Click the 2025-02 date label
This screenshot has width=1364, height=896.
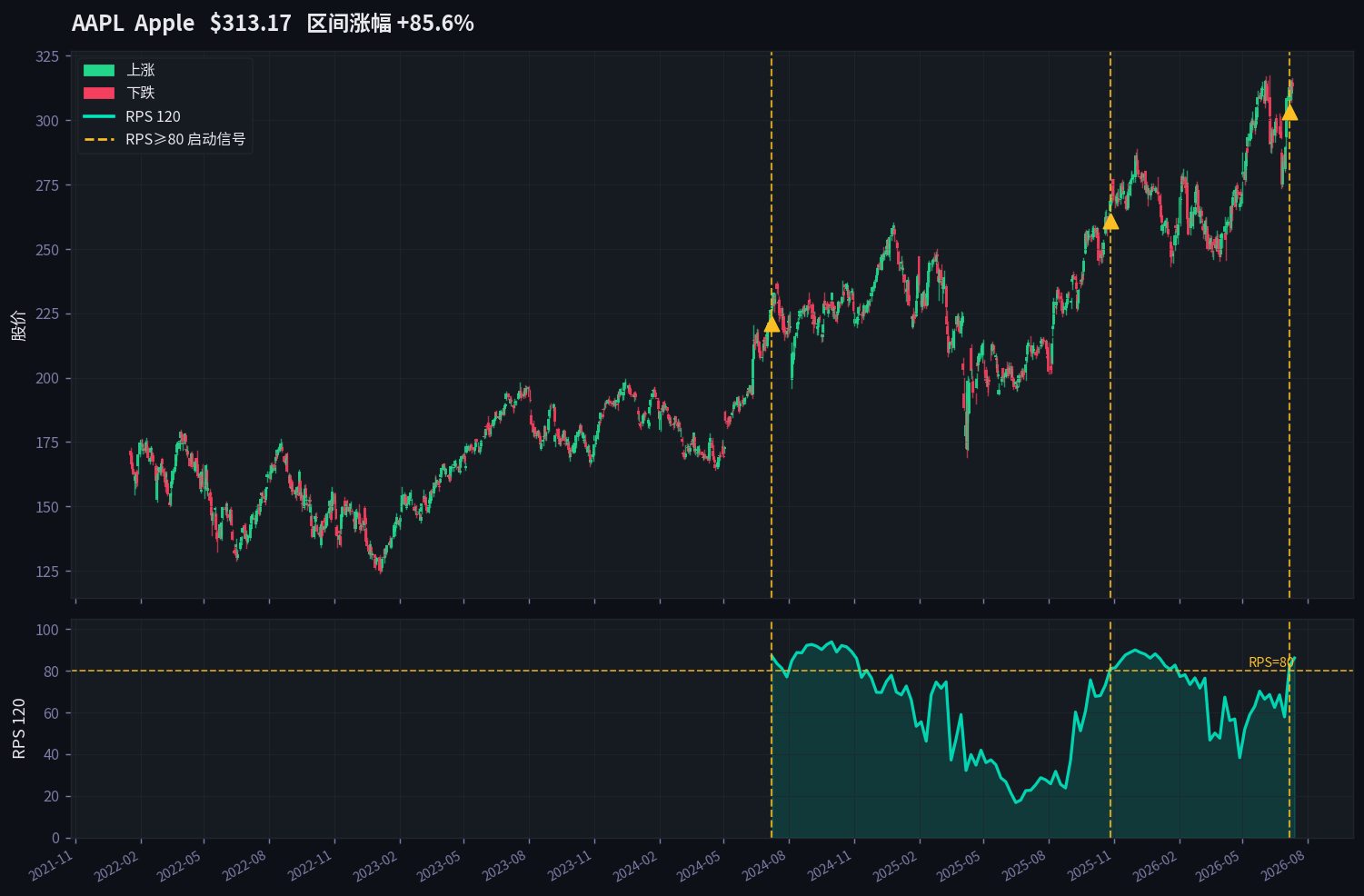897,866
